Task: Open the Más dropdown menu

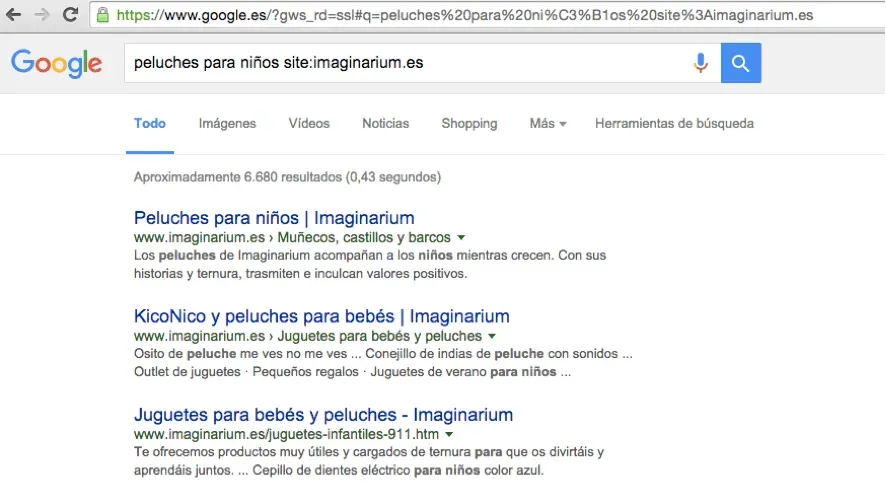Action: (x=548, y=123)
